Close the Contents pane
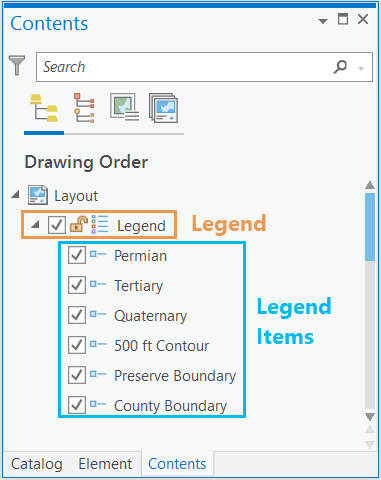Viewport: 381px width, 480px height. click(x=363, y=19)
